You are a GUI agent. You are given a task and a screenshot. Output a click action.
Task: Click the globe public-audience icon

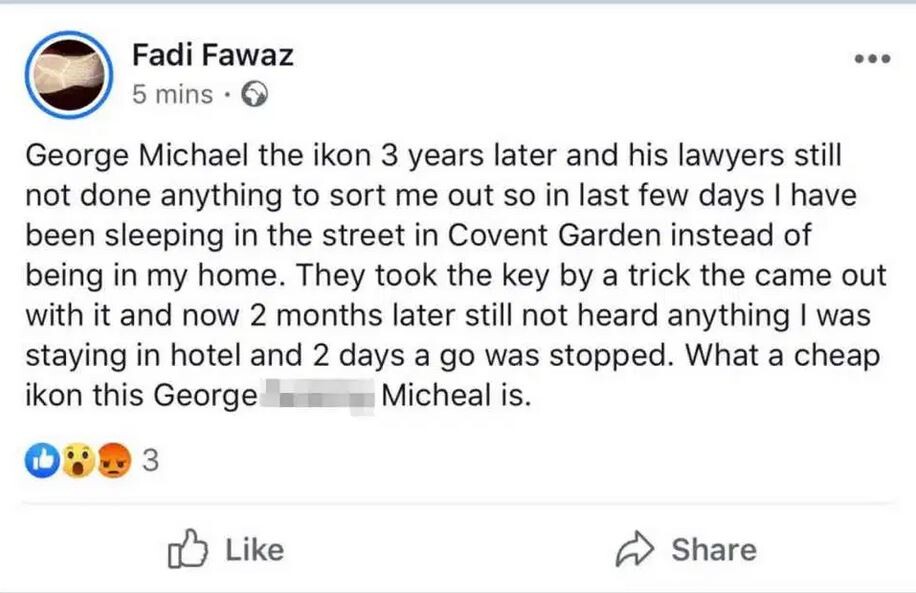[x=256, y=95]
